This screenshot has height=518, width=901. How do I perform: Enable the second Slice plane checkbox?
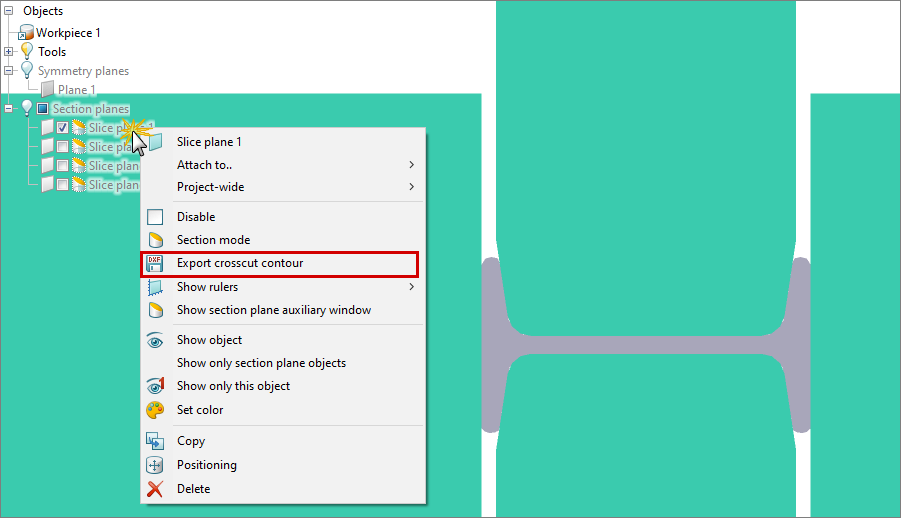pos(62,147)
